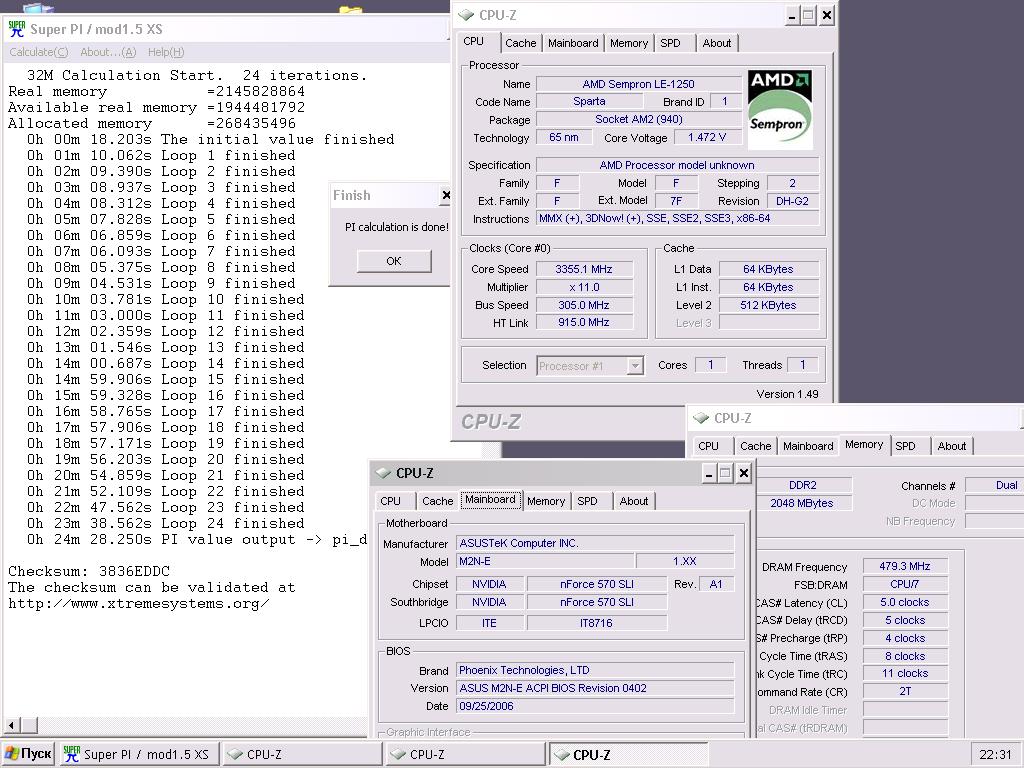Click the xtremesystems.org URL text

[x=138, y=603]
